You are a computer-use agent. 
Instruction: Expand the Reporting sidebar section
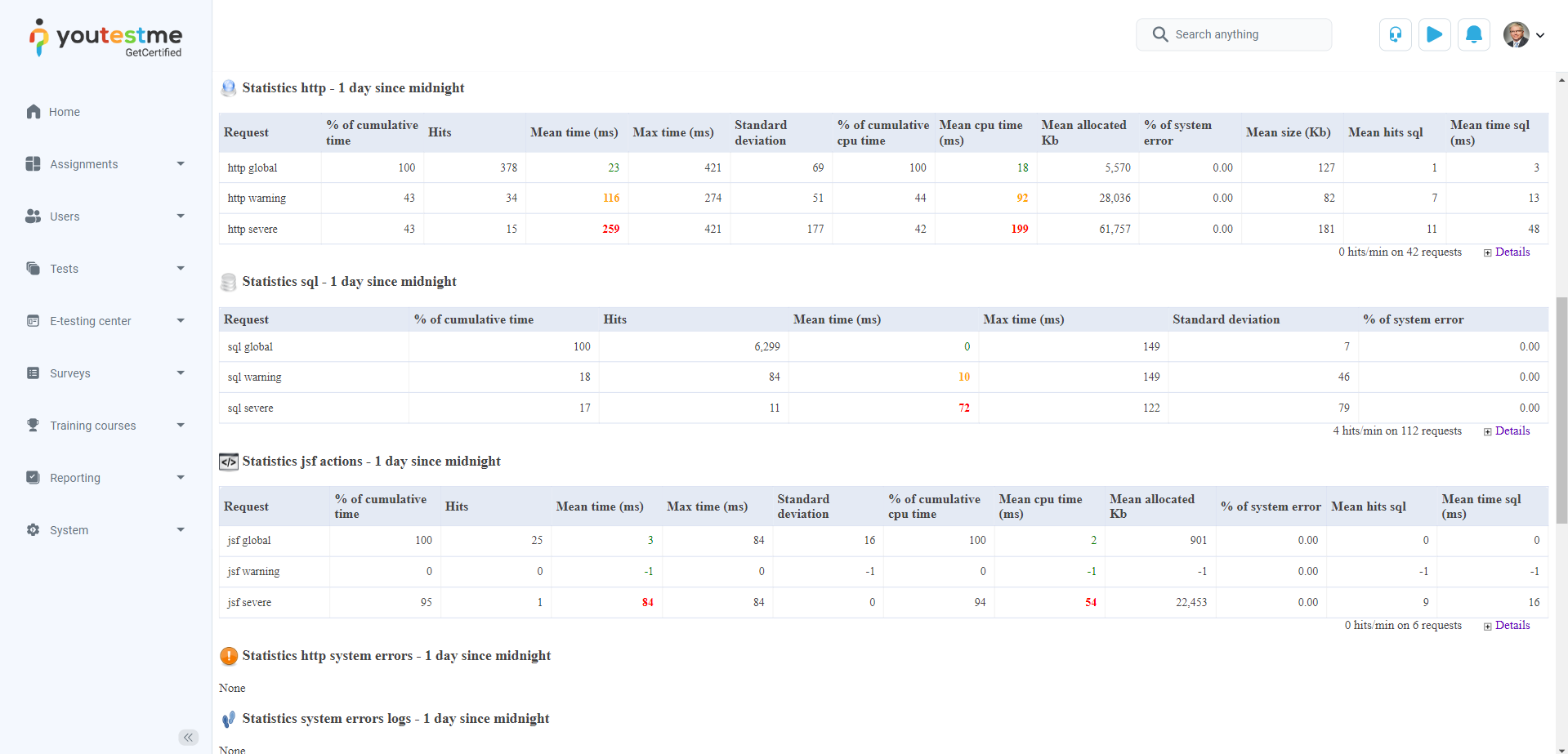click(105, 478)
